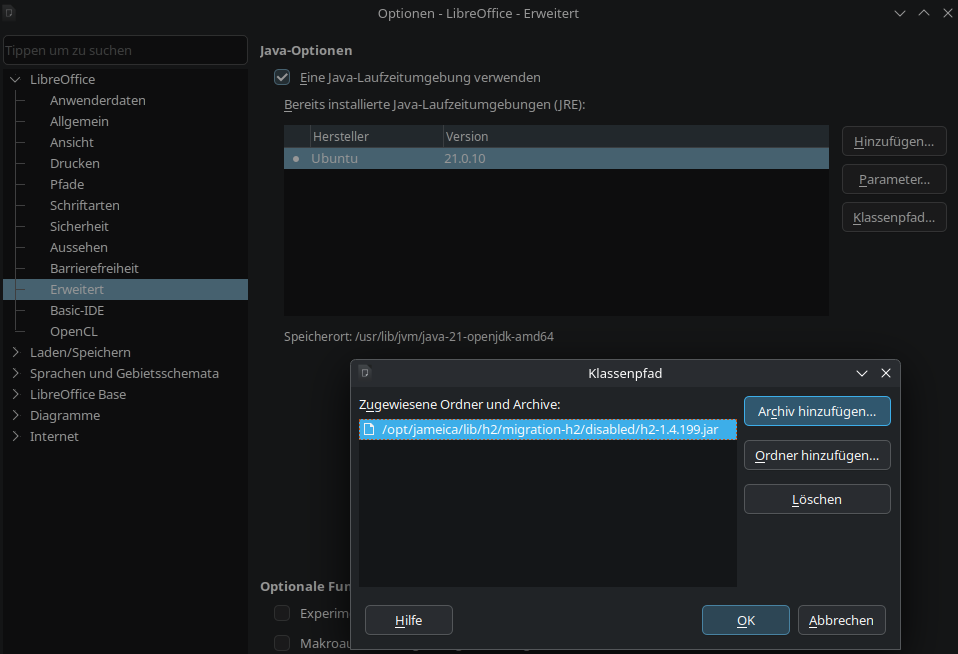Open Hilfe in the Klassenpfad dialog
The image size is (958, 654).
coord(409,620)
